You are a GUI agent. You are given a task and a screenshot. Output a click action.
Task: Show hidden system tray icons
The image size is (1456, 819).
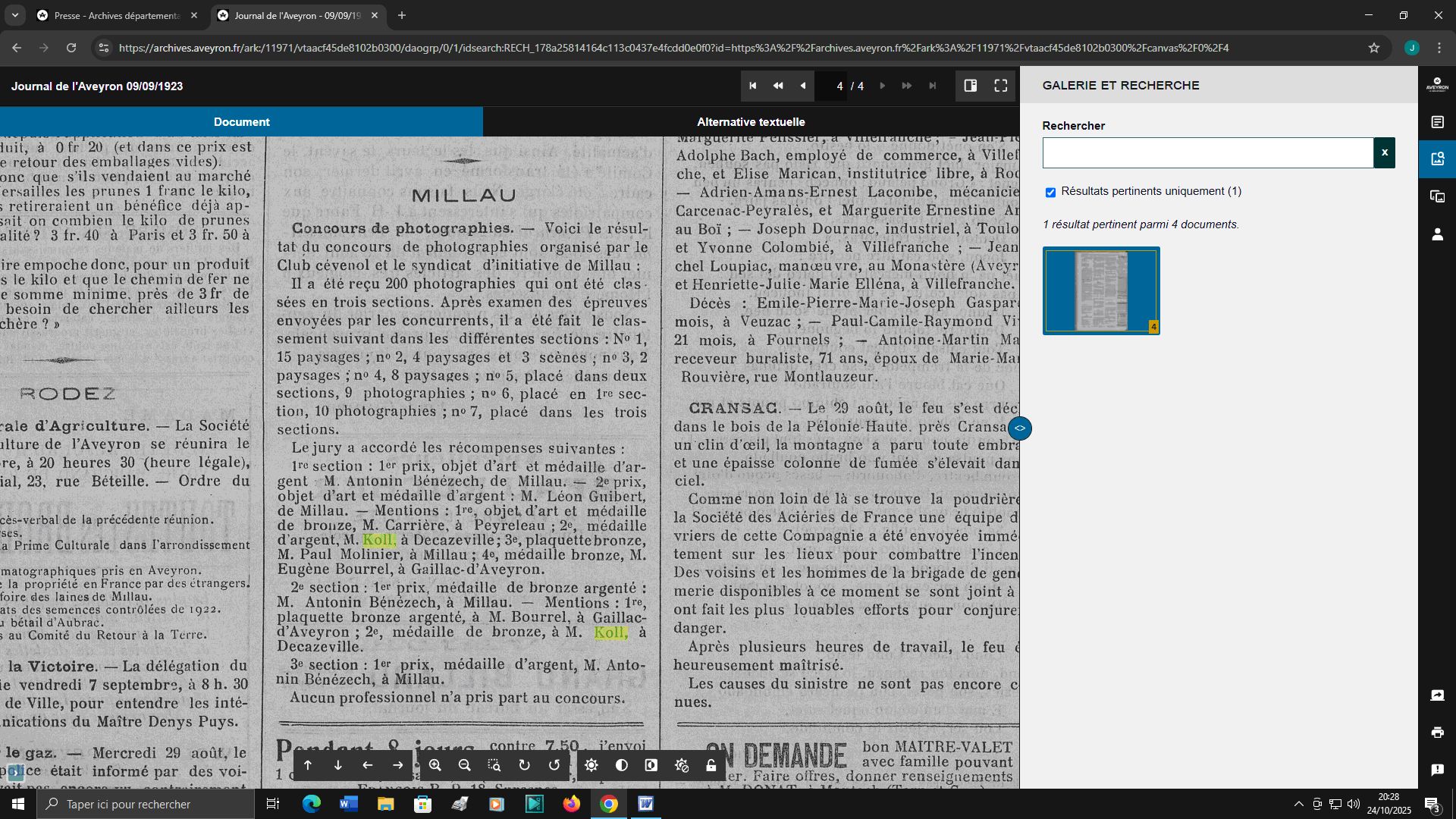(1298, 804)
